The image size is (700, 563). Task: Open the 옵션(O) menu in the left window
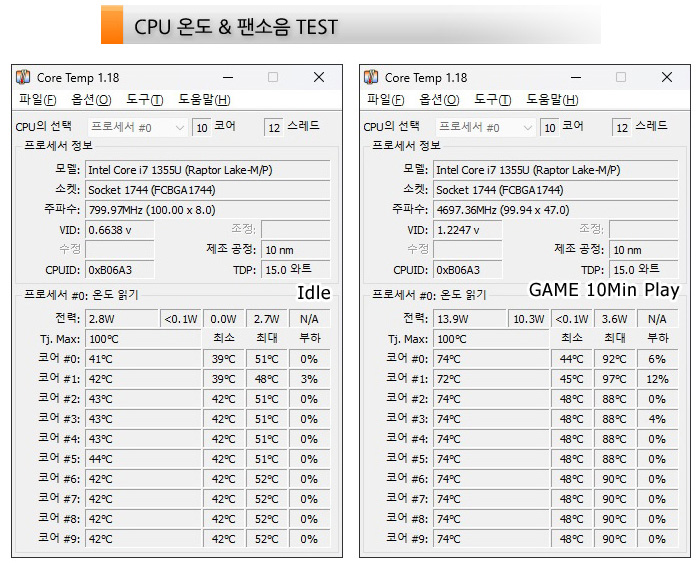[91, 100]
